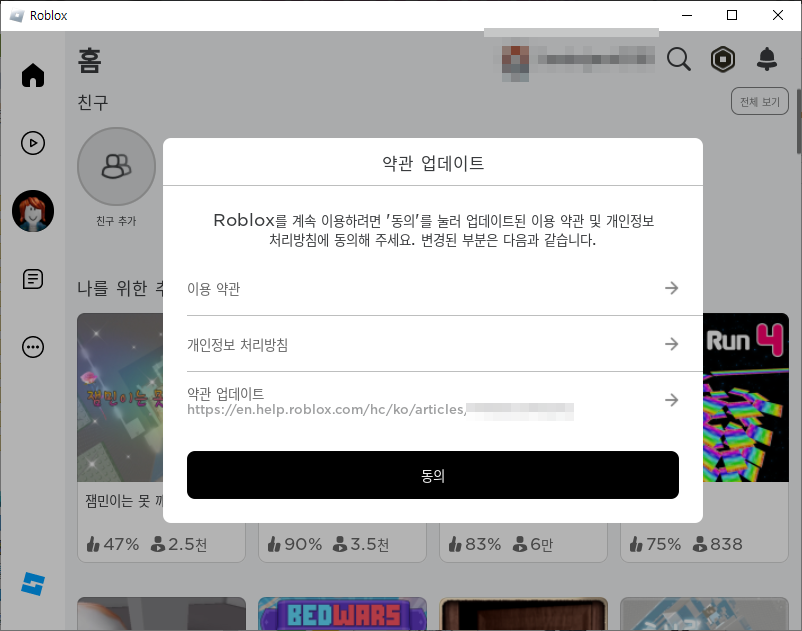Open the help.roblox.com 약관 업데이트 link row
The image size is (802, 631).
pyautogui.click(x=433, y=400)
